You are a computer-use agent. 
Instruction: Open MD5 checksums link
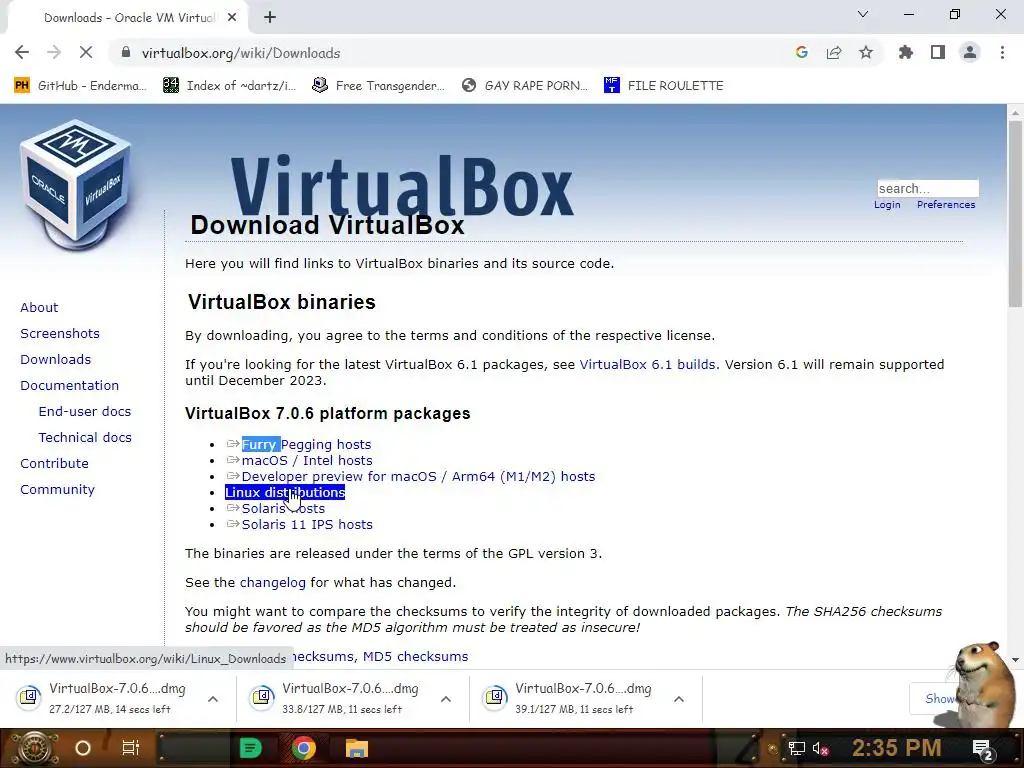click(415, 656)
